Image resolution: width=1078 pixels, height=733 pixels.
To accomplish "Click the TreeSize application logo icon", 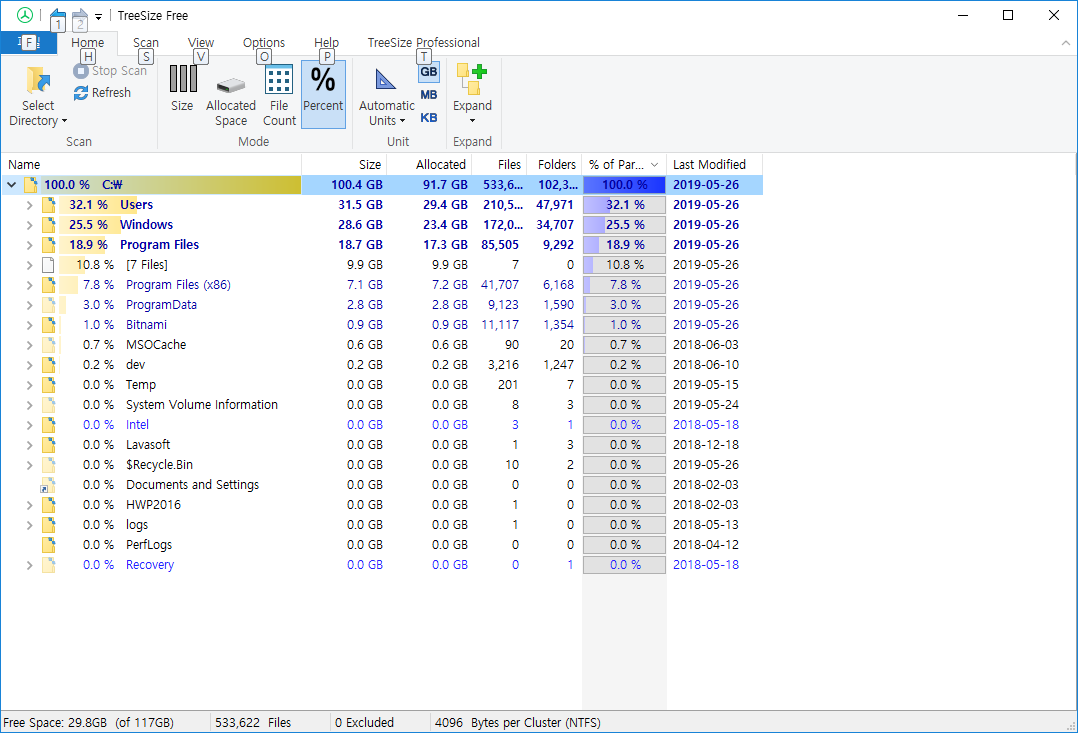I will click(x=25, y=15).
